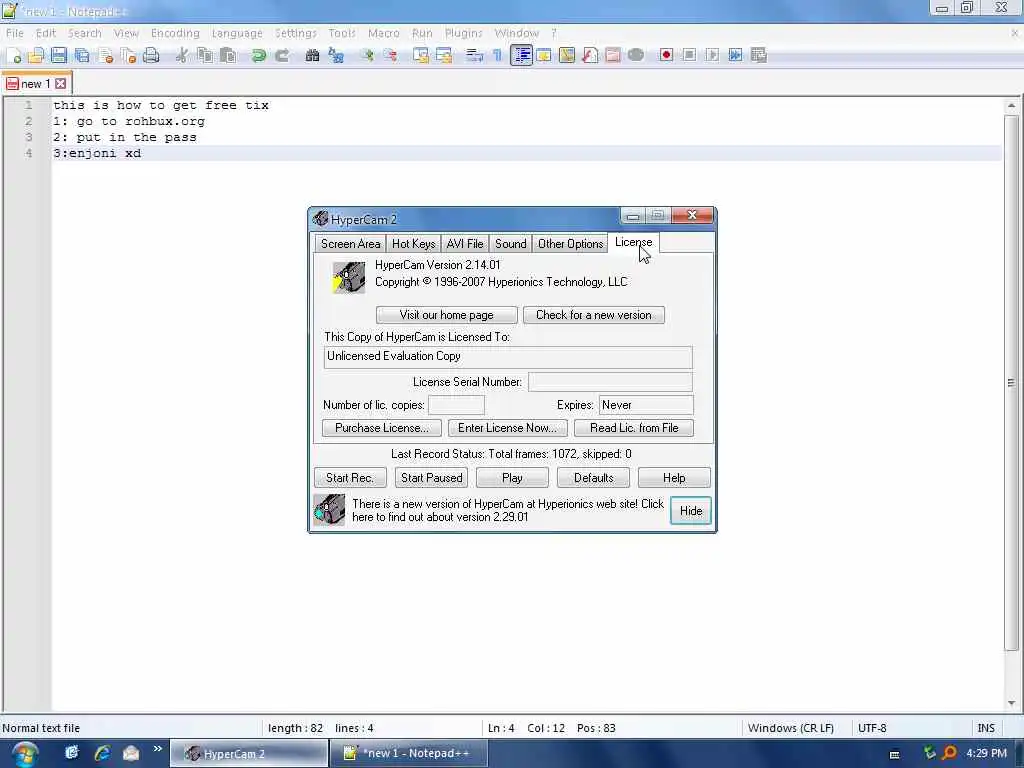
Task: Switch to the Screen Area tab
Action: pos(350,244)
